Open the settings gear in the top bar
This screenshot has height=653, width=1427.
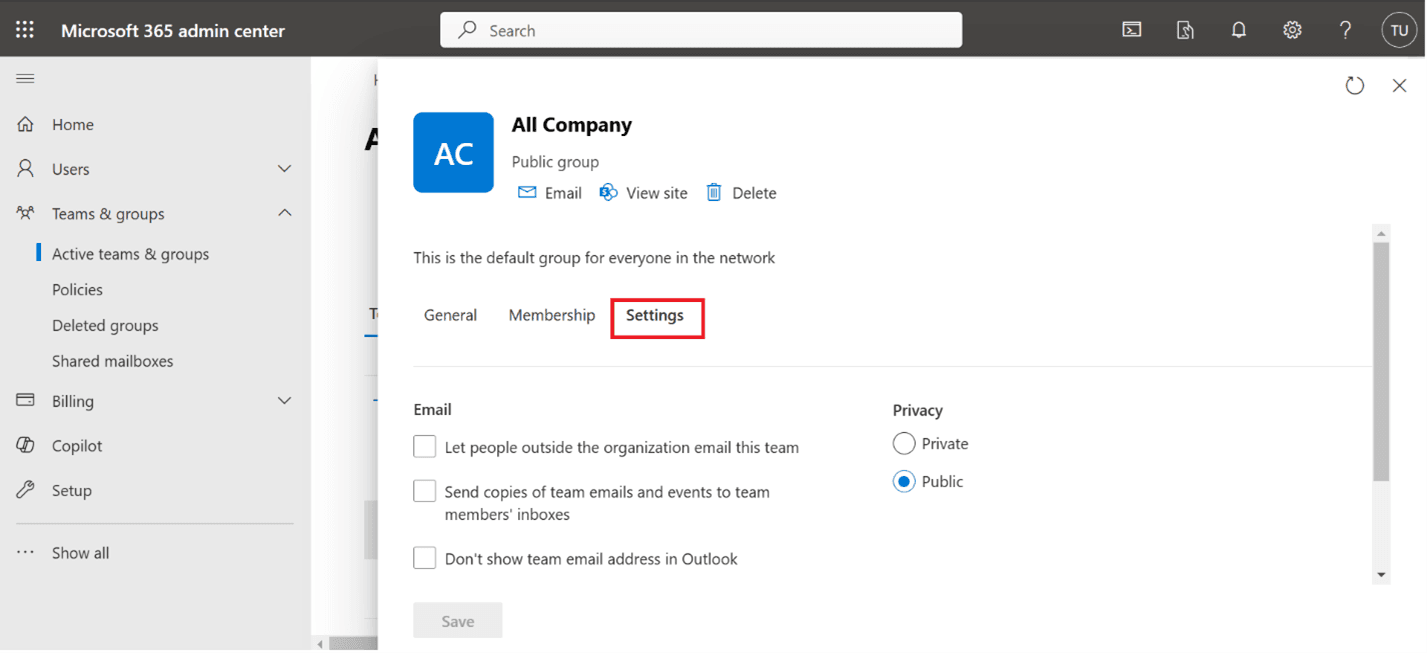point(1292,30)
